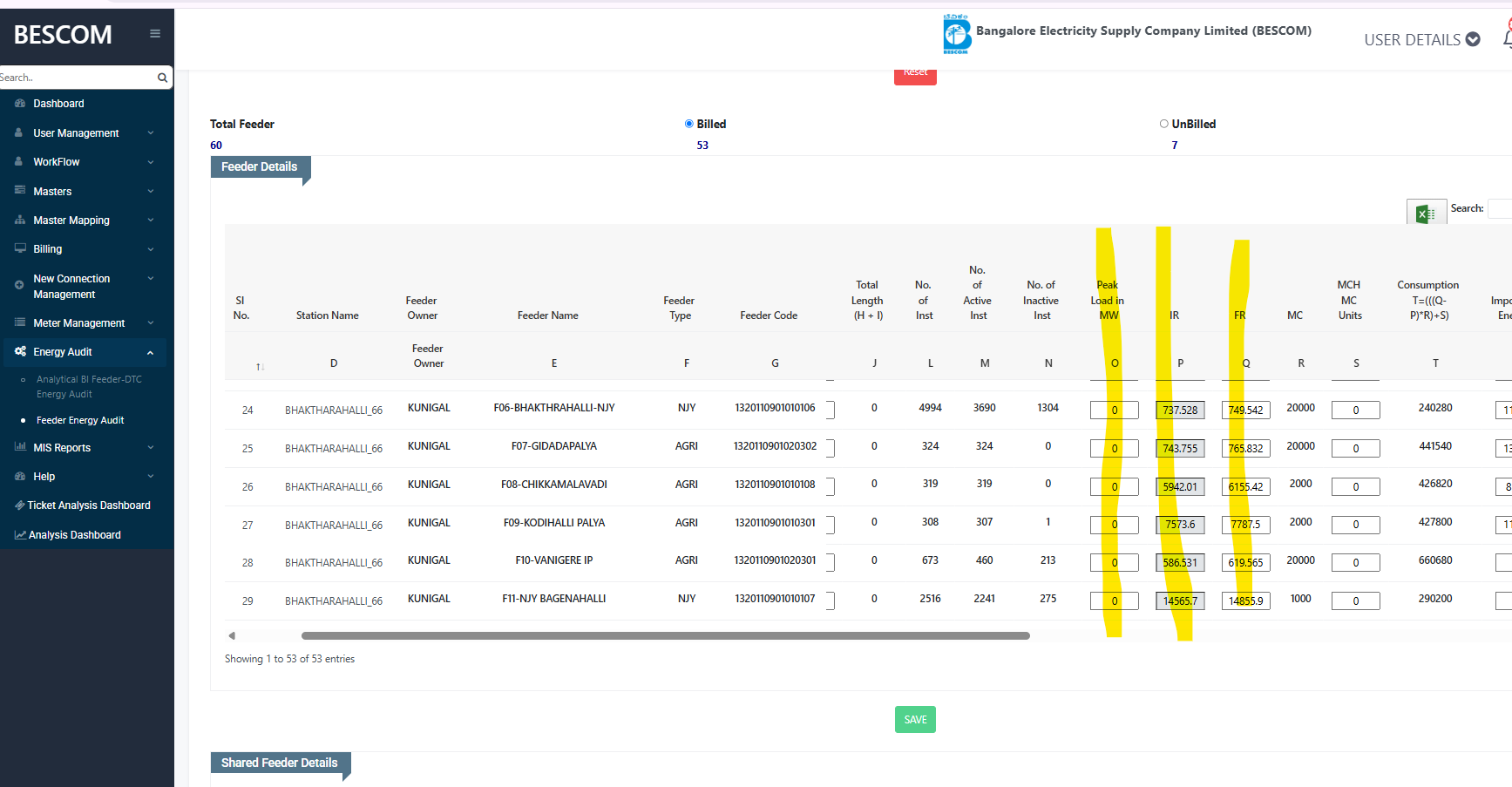Toggle the hamburger sidebar menu icon
Viewport: 1512px width, 787px height.
point(155,34)
